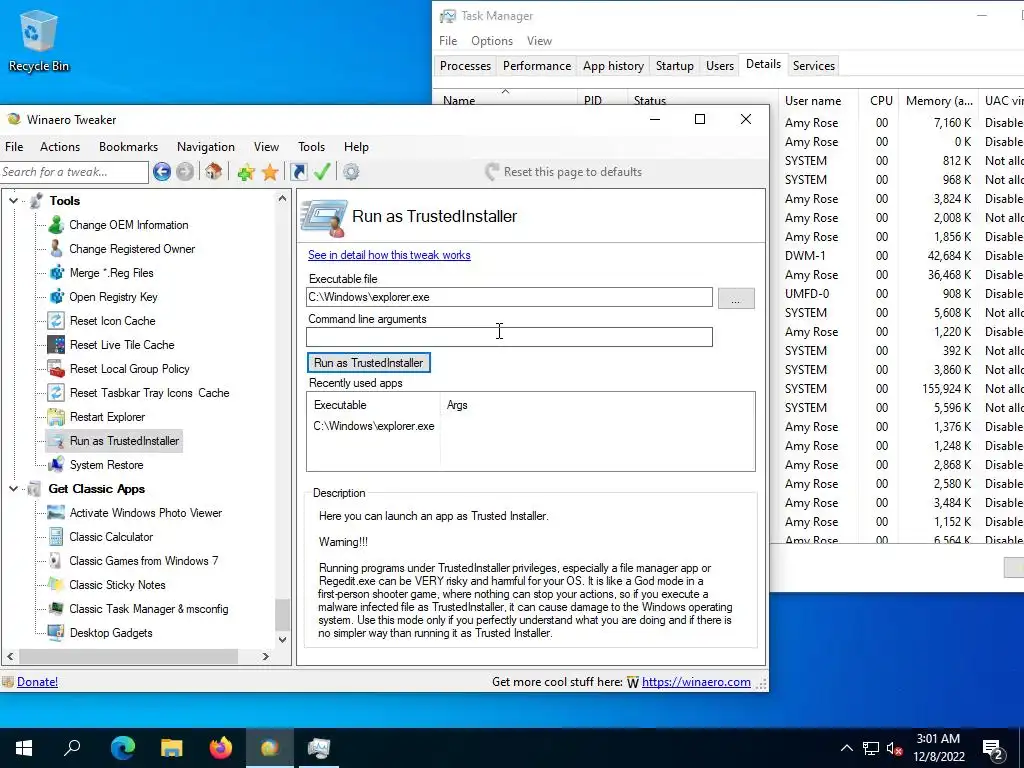The width and height of the screenshot is (1024, 768).
Task: Select Reset Tasbkar Tray Icons Cache item
Action: coord(150,393)
